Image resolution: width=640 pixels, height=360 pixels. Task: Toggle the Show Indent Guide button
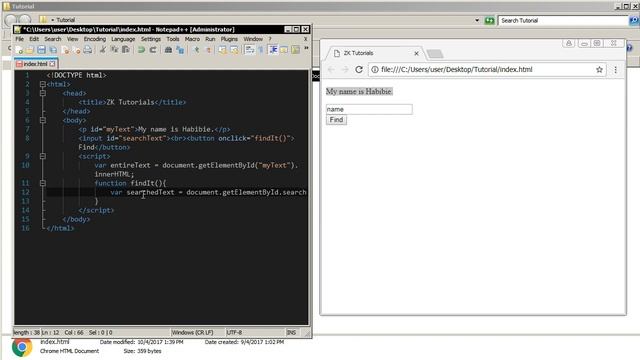pyautogui.click(x=273, y=50)
